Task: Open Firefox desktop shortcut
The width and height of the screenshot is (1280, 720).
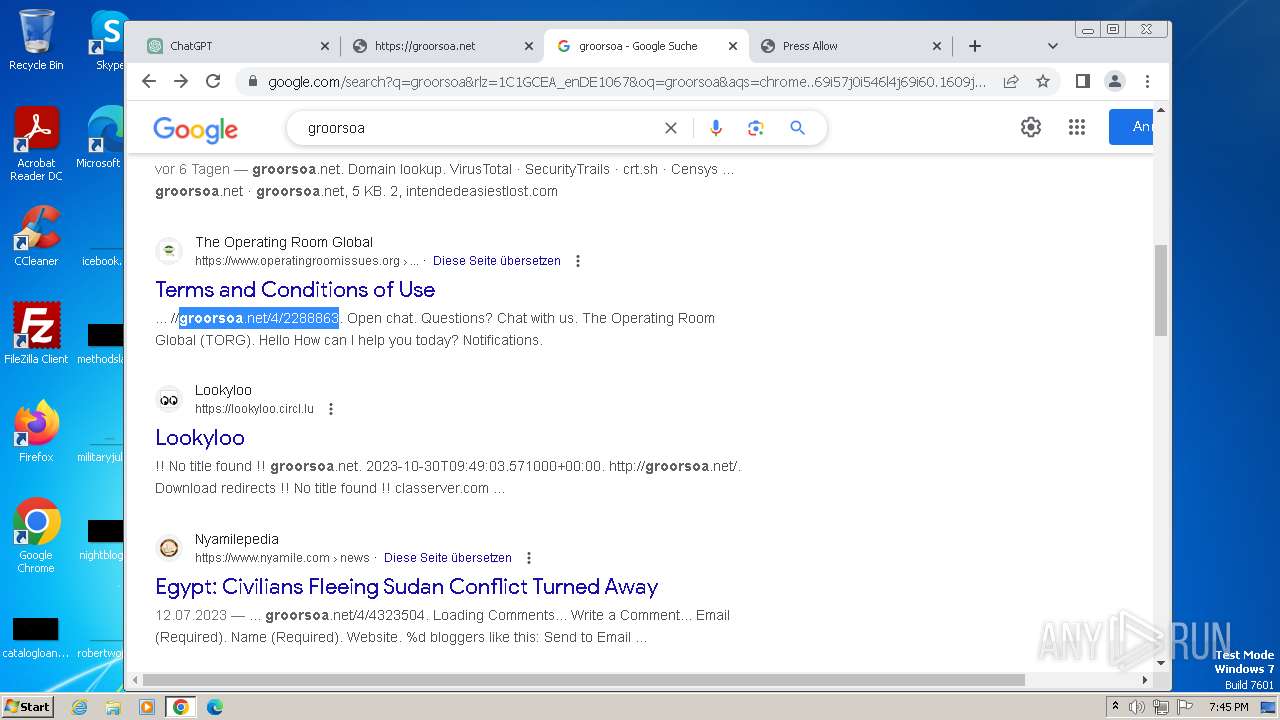Action: coord(36,432)
